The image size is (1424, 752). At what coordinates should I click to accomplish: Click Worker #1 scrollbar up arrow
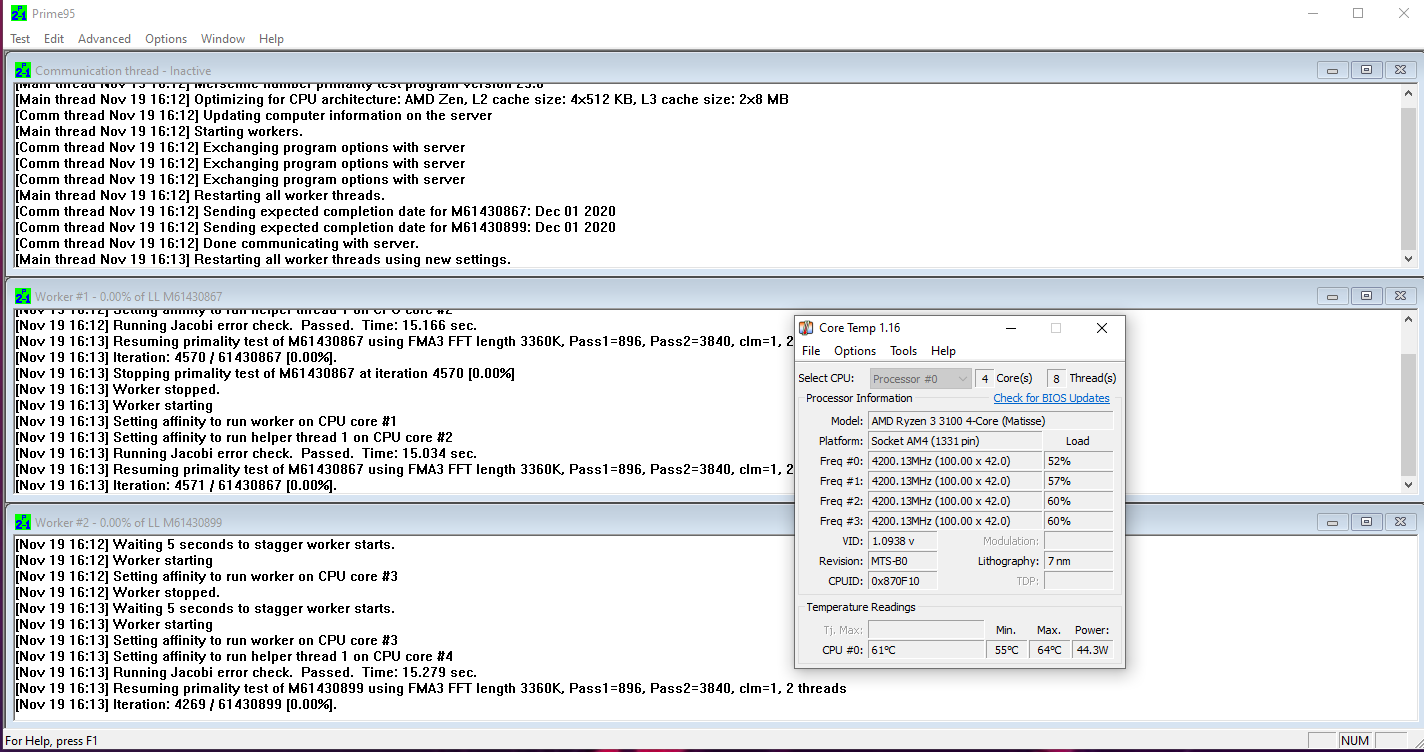[1408, 318]
